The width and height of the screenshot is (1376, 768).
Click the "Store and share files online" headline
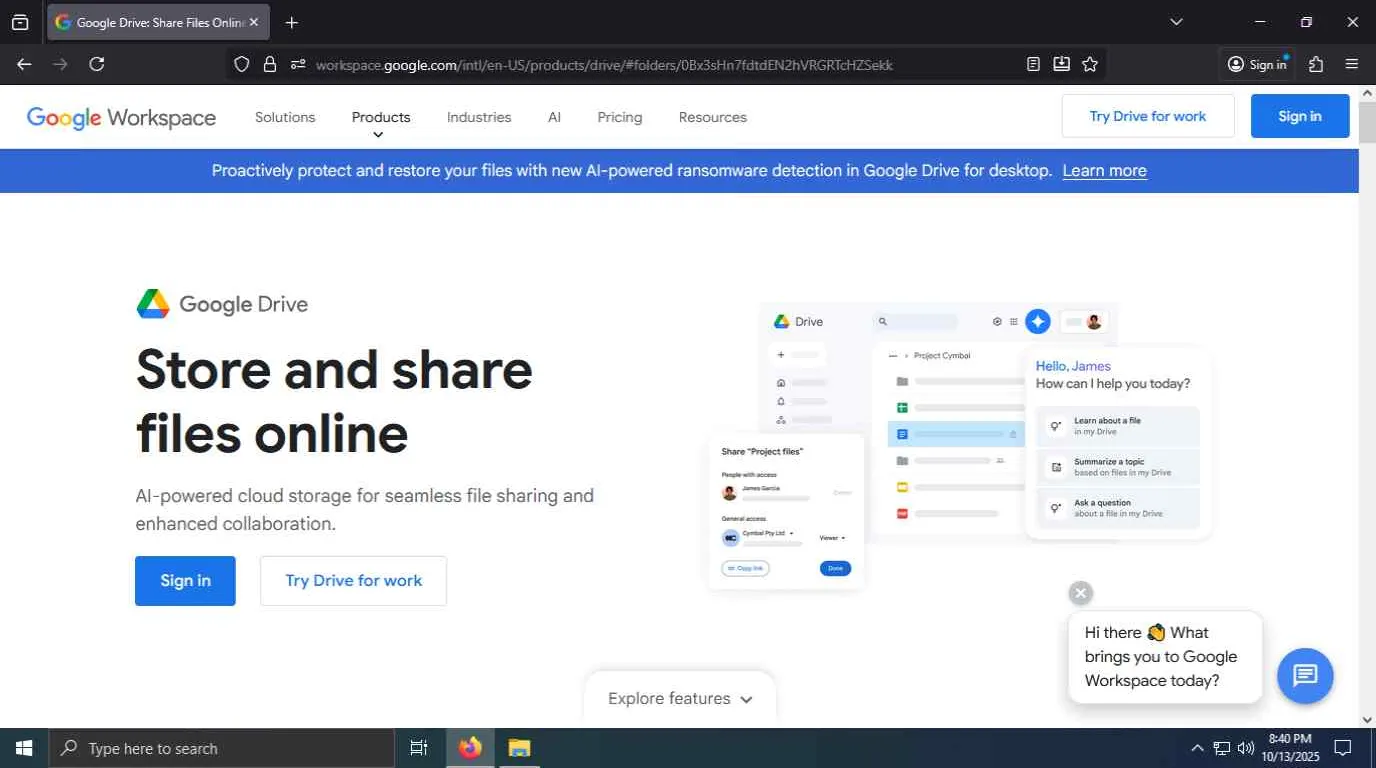coord(334,402)
